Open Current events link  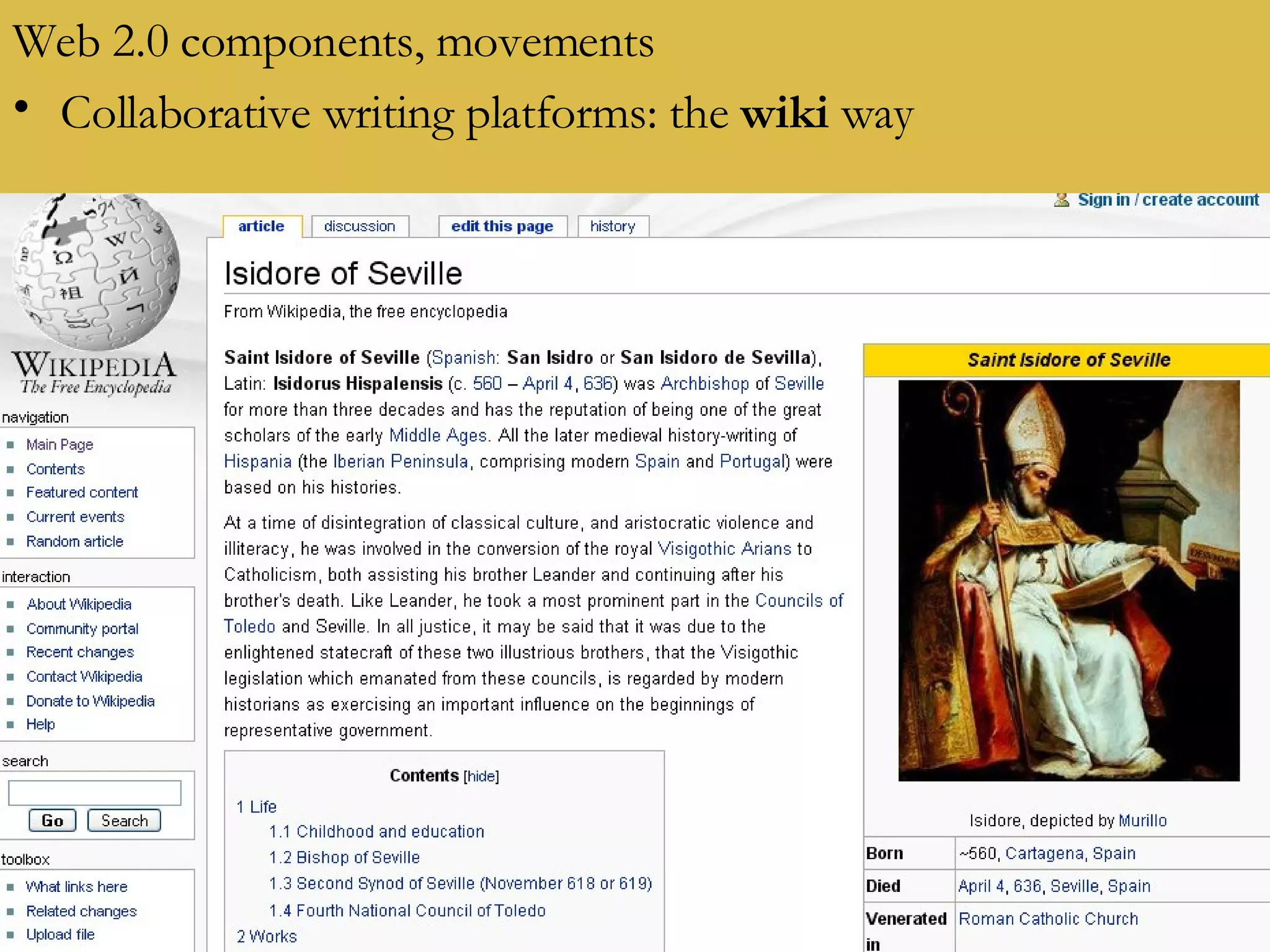[75, 516]
